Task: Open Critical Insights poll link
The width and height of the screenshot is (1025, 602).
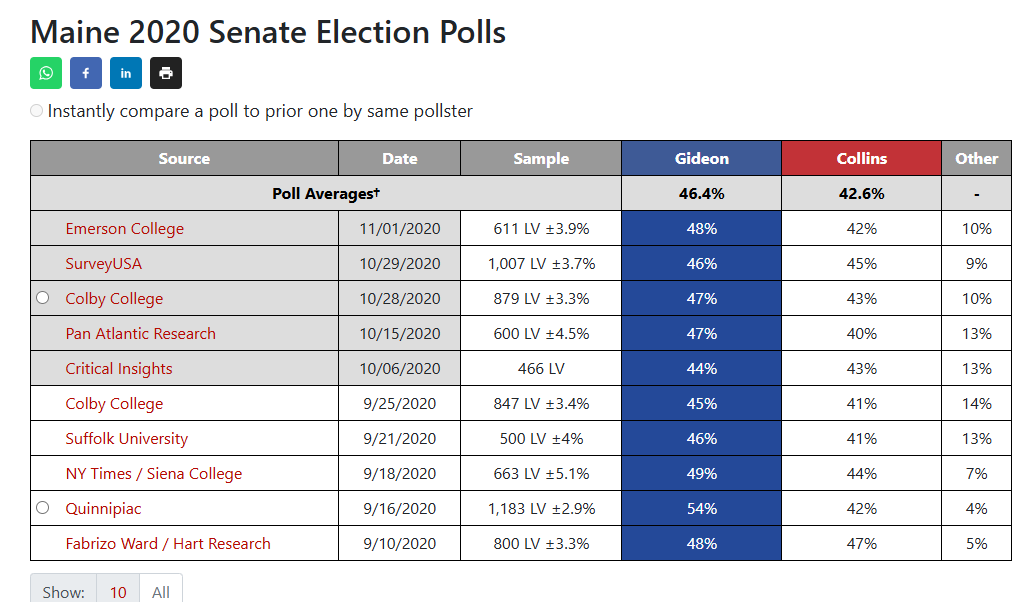Action: click(119, 369)
